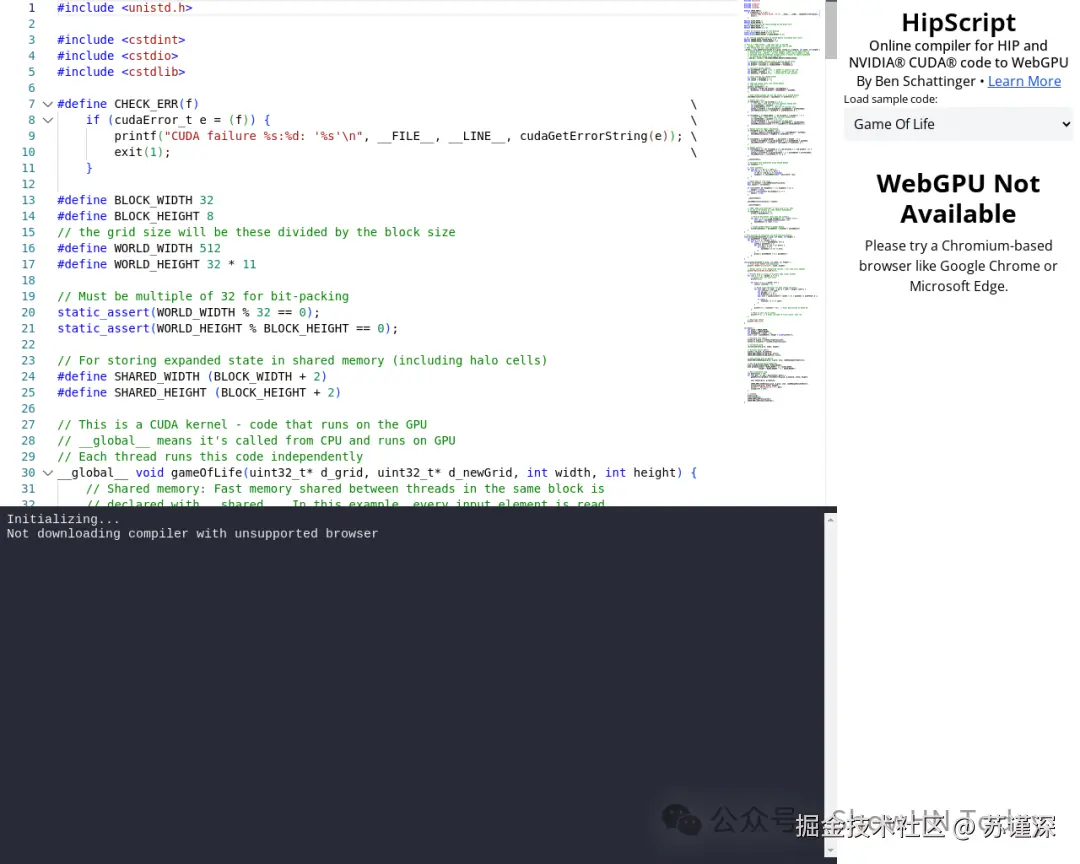Click the '#define BLOCK_HEIGHT 8' line

(x=136, y=216)
